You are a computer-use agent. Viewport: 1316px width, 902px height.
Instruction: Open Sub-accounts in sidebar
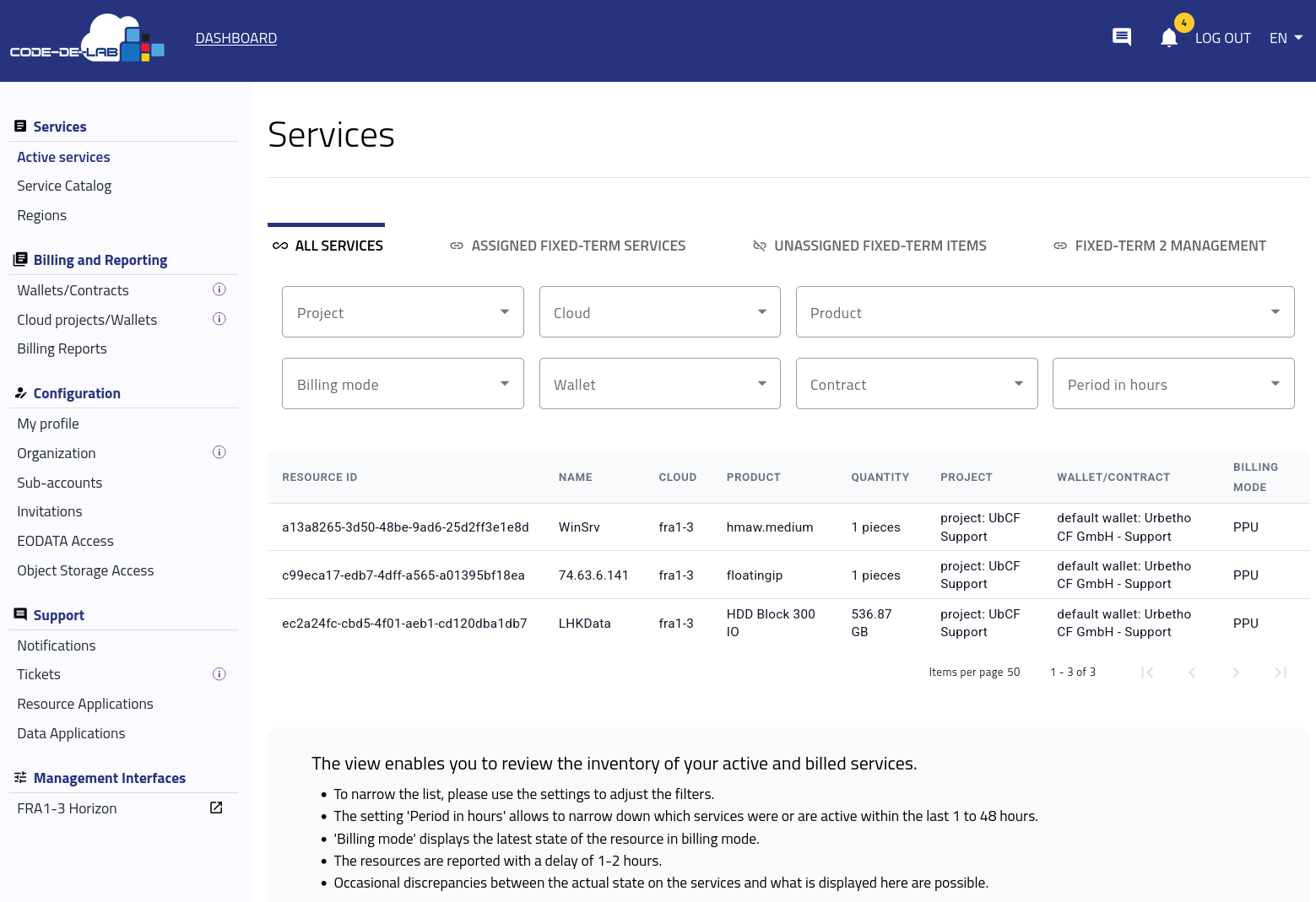59,483
